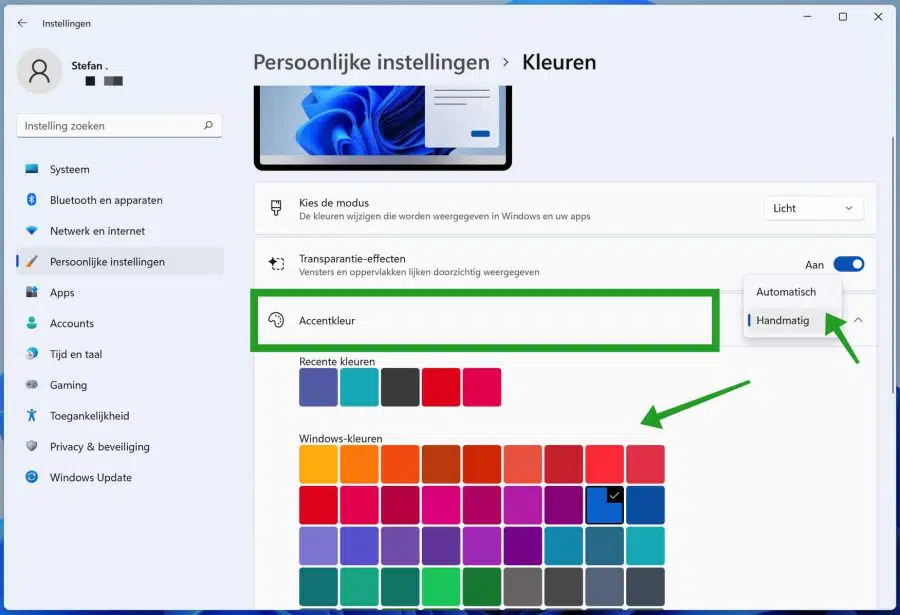Click the Toegankelijkheid figure icon

(32, 415)
